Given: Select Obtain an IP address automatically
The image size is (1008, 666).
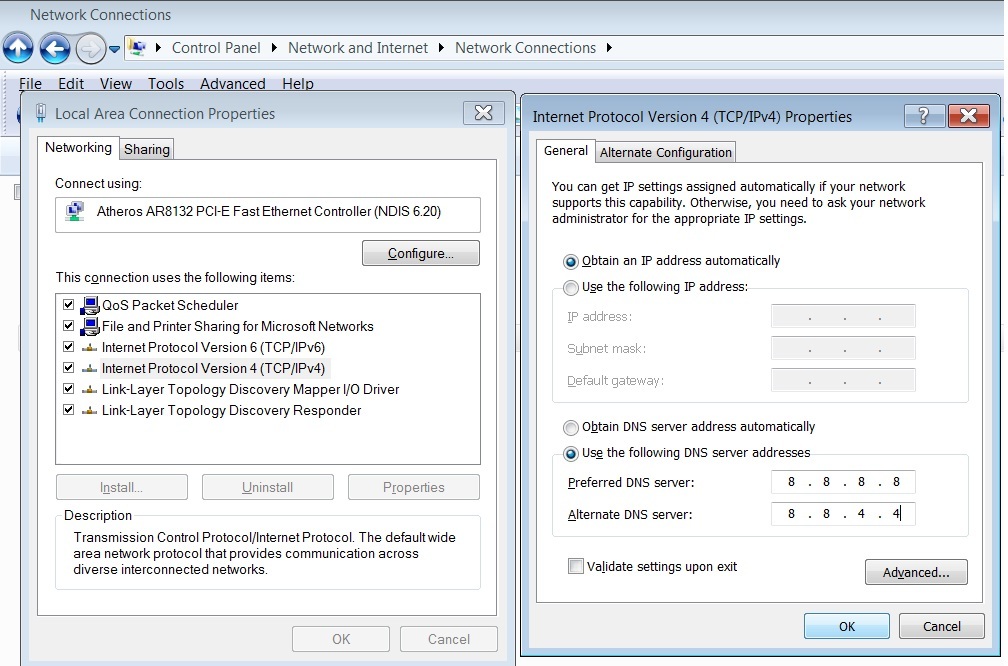Looking at the screenshot, I should tap(570, 262).
